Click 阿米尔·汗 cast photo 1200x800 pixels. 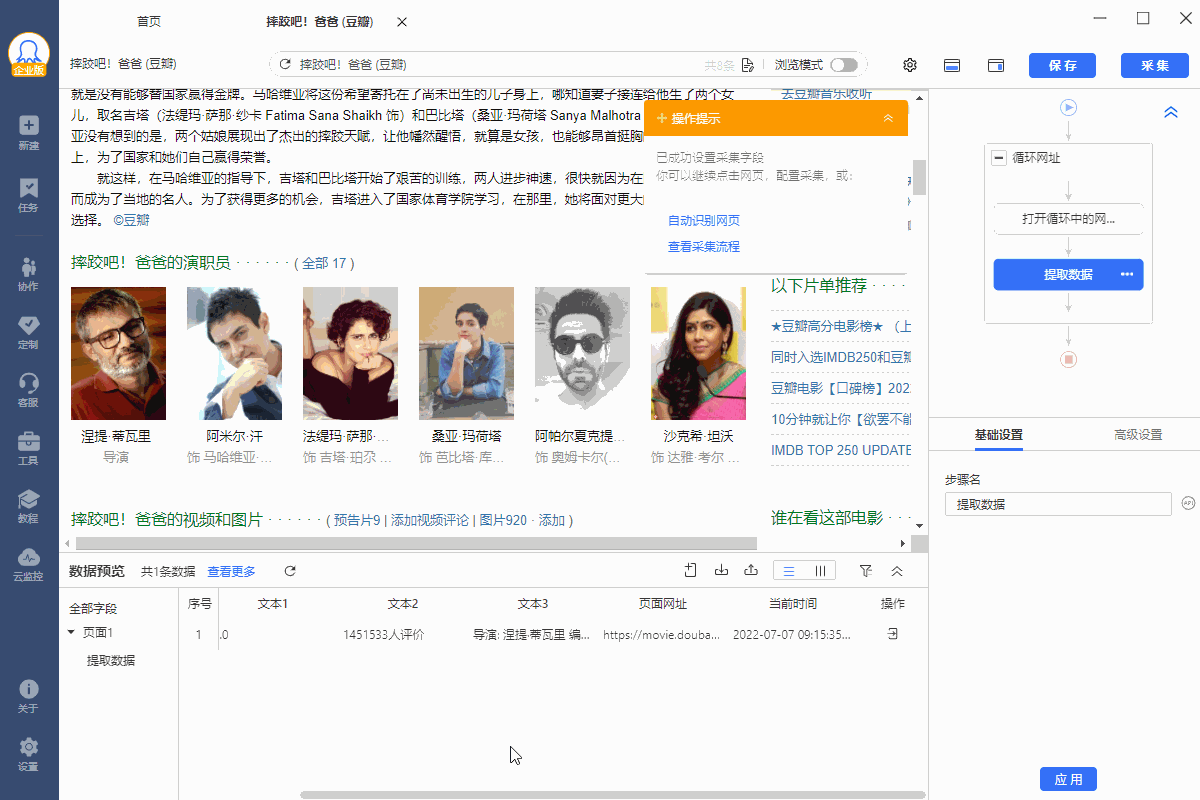(x=234, y=353)
